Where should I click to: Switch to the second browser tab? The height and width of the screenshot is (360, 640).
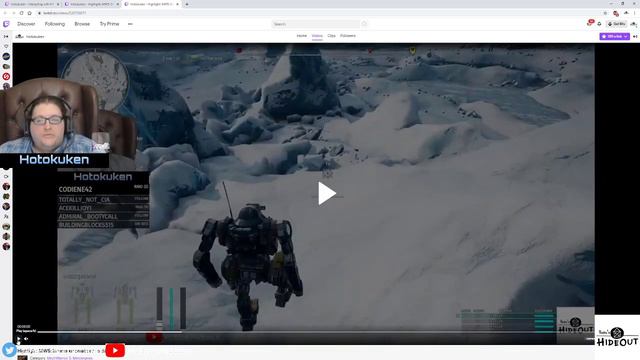[91, 4]
